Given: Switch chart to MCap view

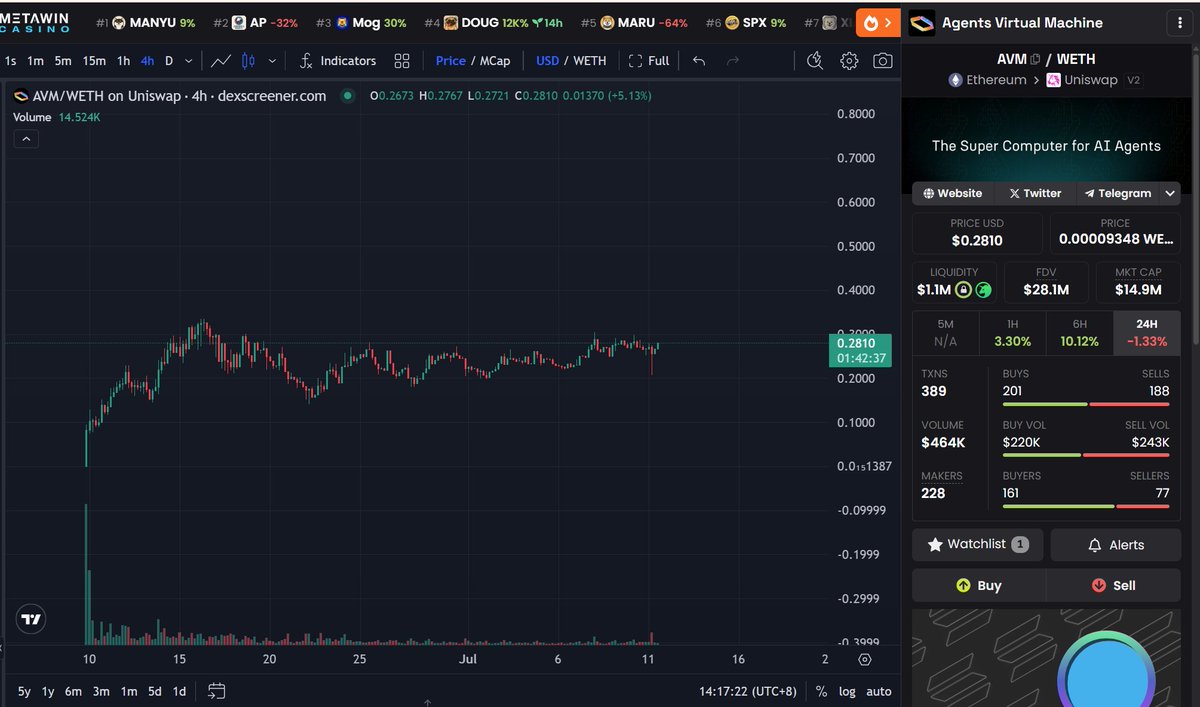Looking at the screenshot, I should [495, 61].
